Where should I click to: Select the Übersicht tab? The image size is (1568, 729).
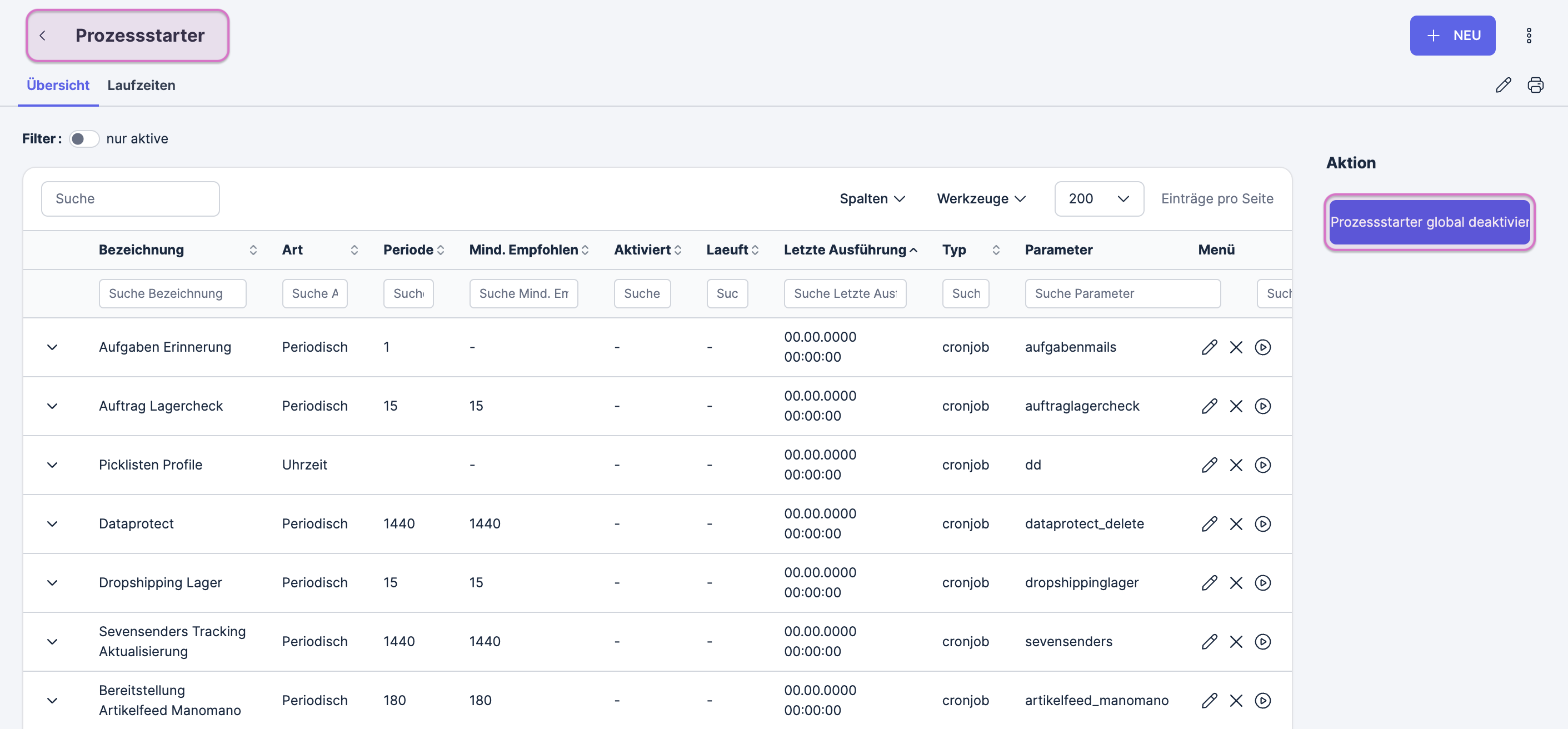point(58,85)
